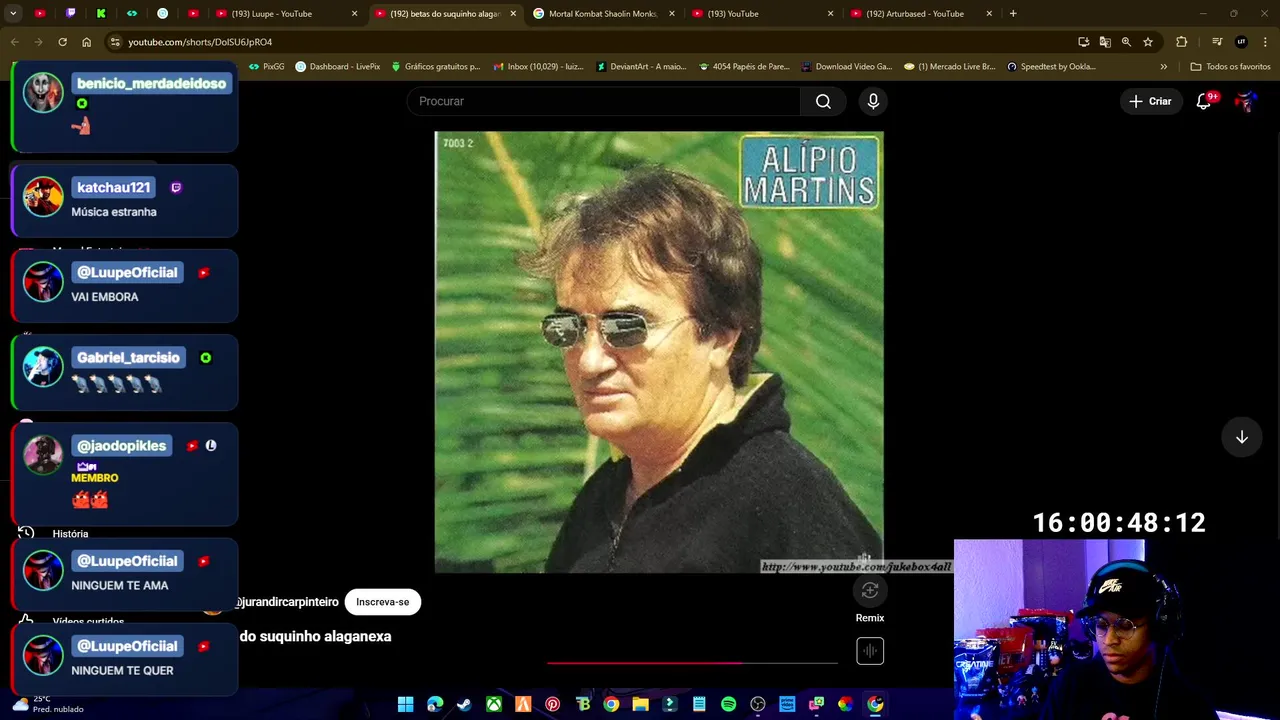This screenshot has width=1280, height=720.
Task: Click the 'NINGUEM TE AMA' chat message
Action: 120,586
